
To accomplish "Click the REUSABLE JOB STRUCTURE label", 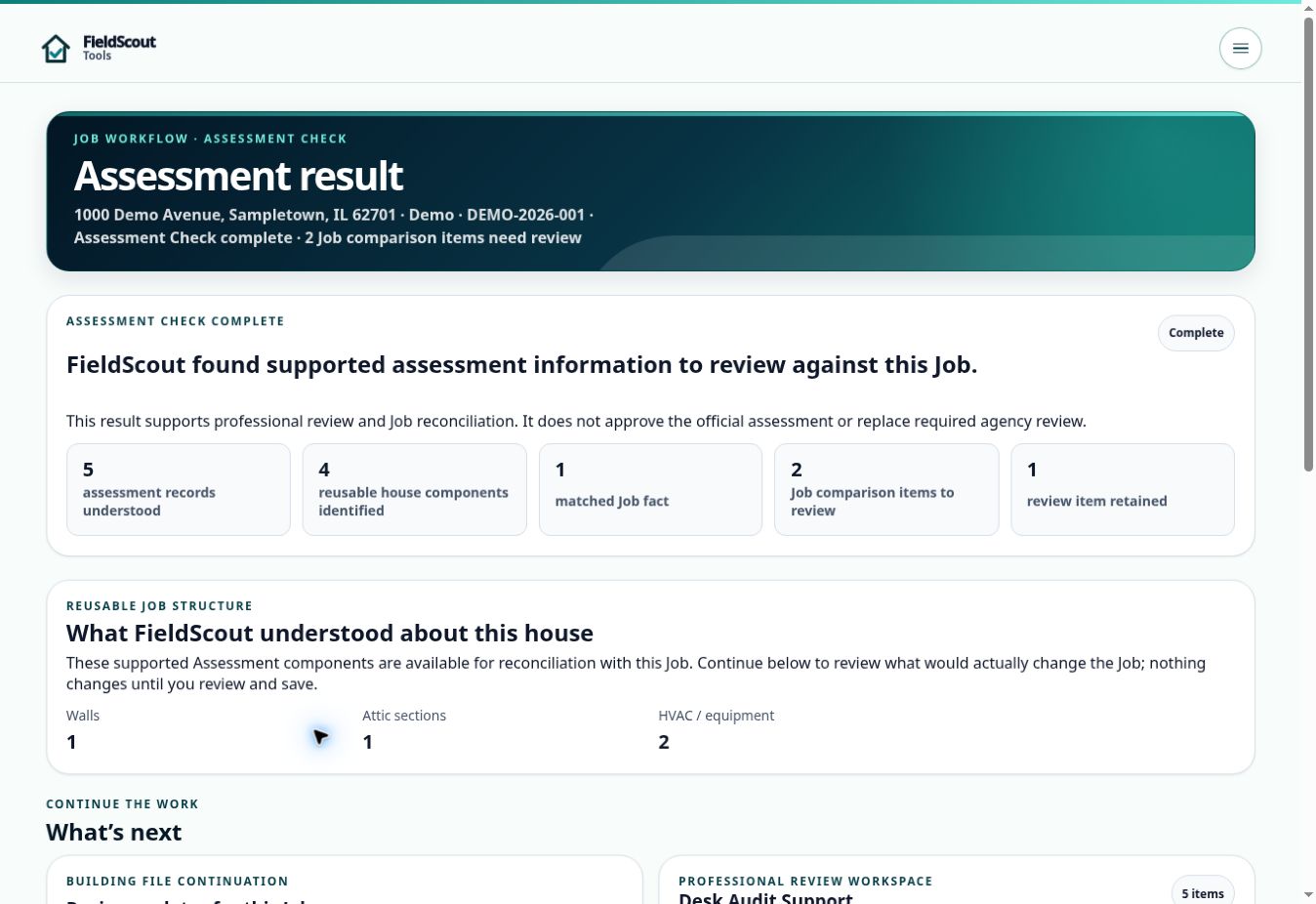I will [159, 606].
